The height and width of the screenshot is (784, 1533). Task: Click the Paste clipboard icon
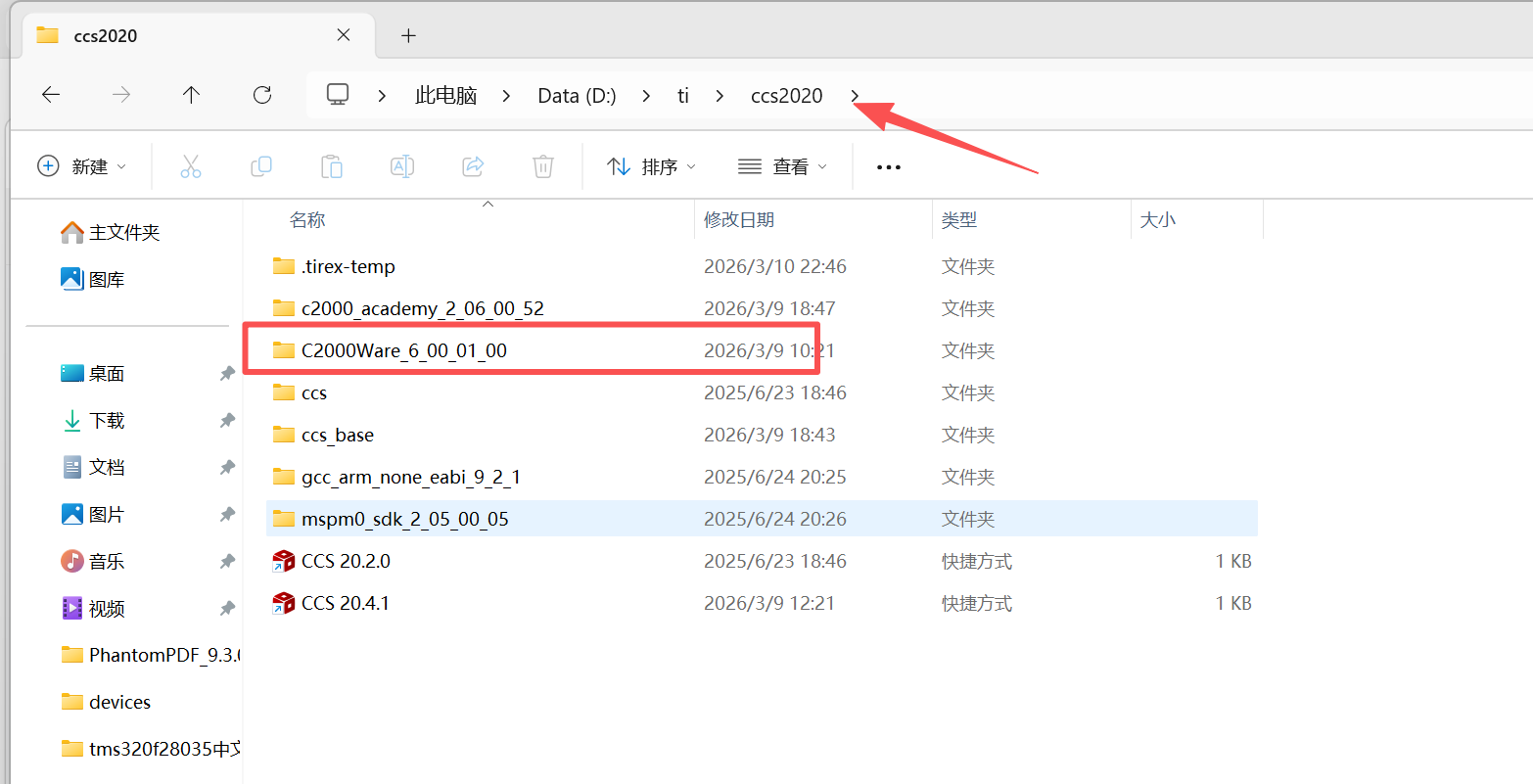click(x=332, y=166)
